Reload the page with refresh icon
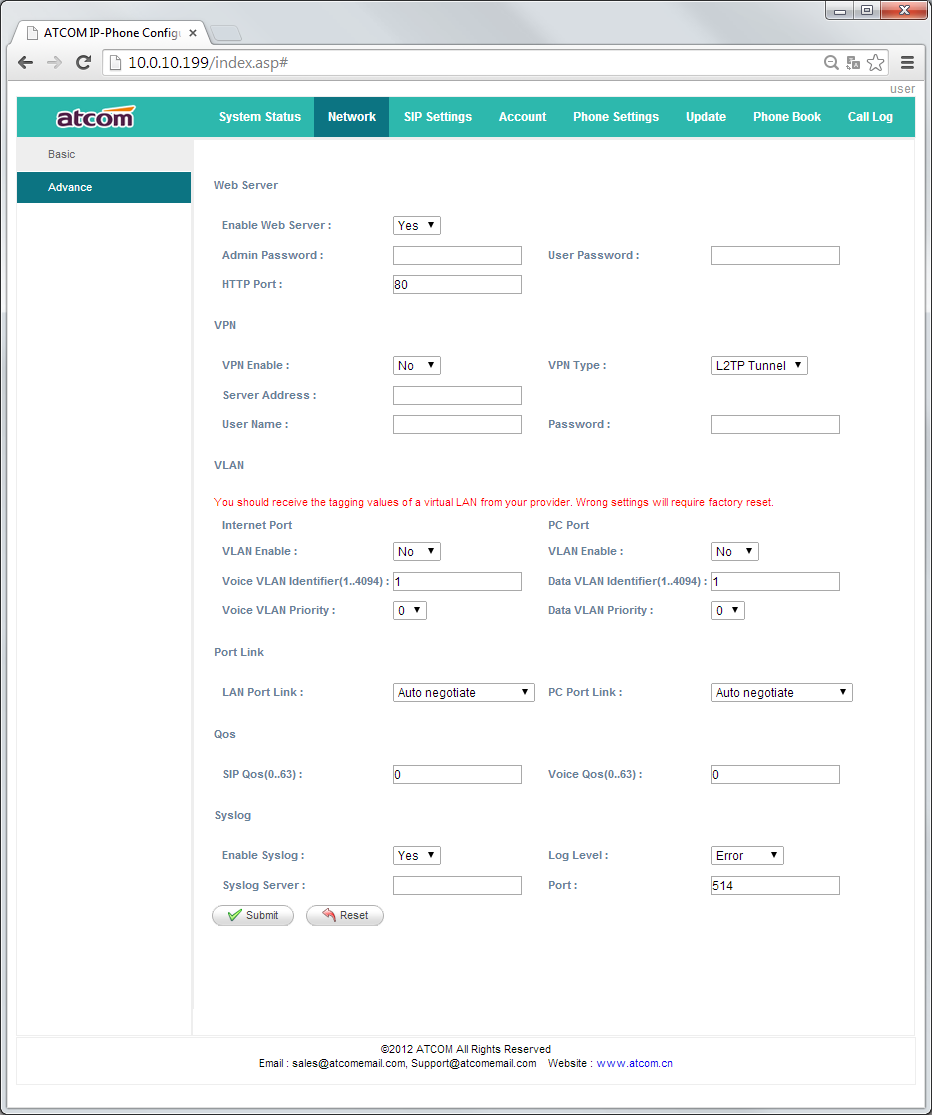The height and width of the screenshot is (1115, 932). pyautogui.click(x=84, y=62)
